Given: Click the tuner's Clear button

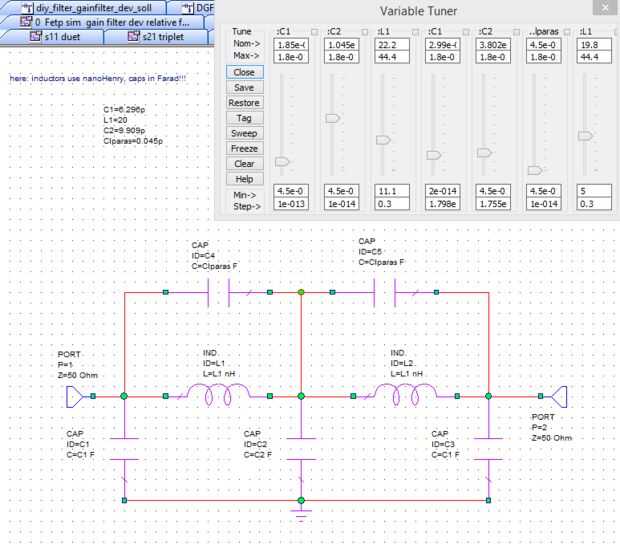Looking at the screenshot, I should coord(245,164).
